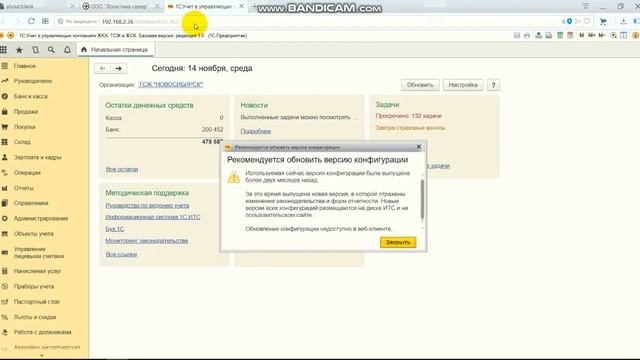Image resolution: width=640 pixels, height=360 pixels.
Task: Open the Льготы и скидки section
Action: (x=35, y=317)
